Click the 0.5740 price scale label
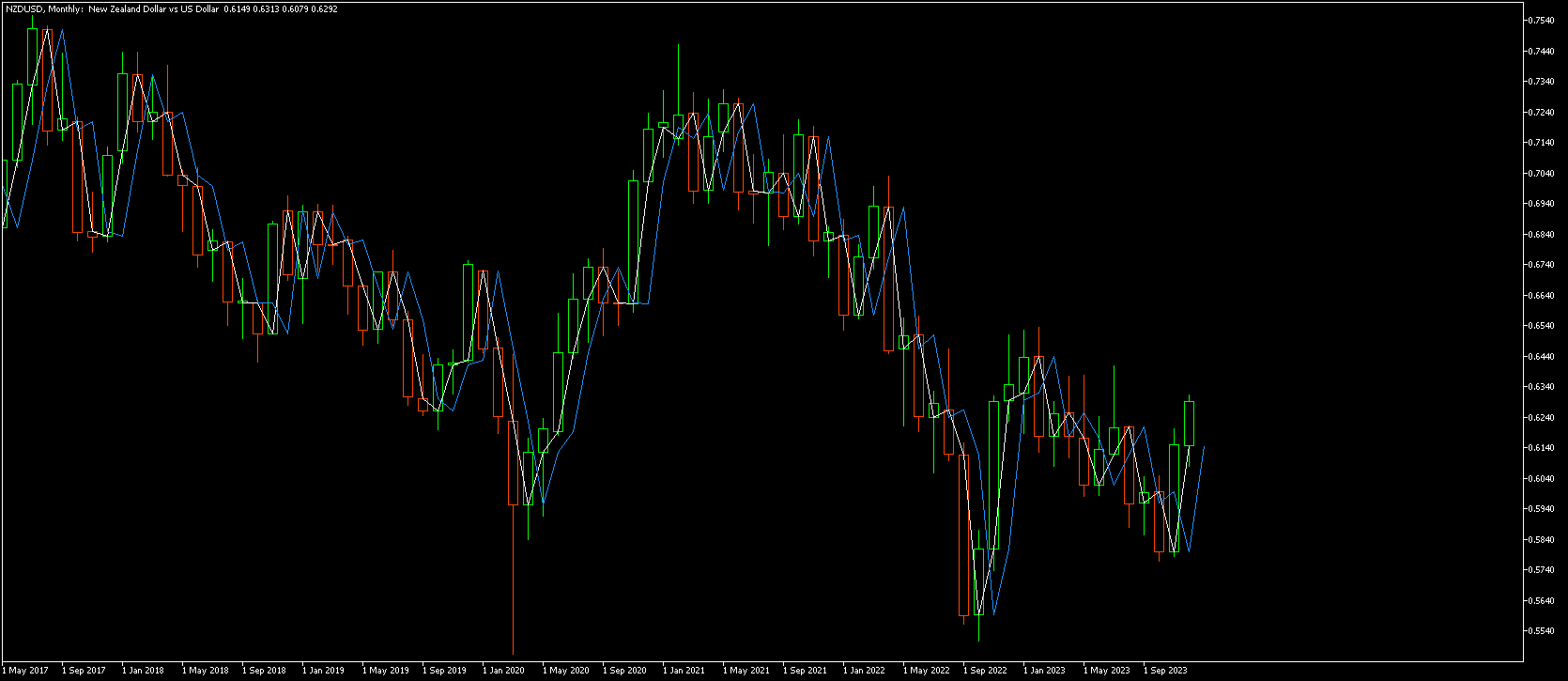 coord(1541,570)
